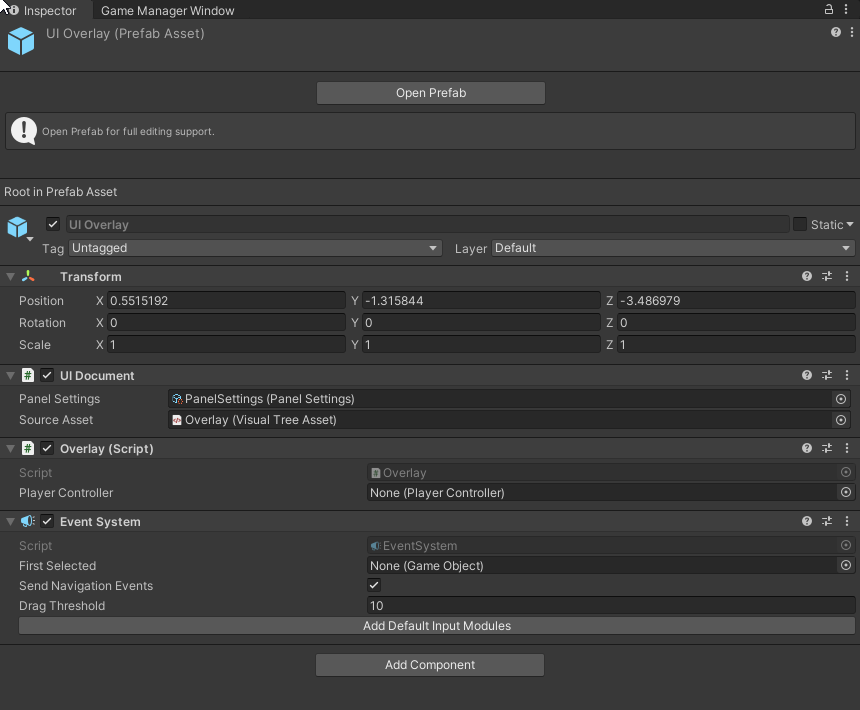
Task: Click the Panel Settings object picker icon
Action: (x=840, y=398)
